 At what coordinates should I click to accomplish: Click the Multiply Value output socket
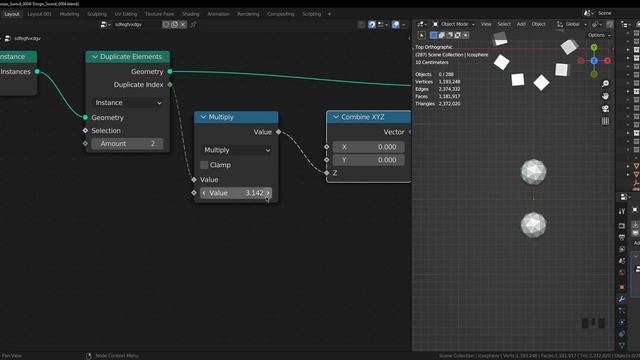point(278,132)
